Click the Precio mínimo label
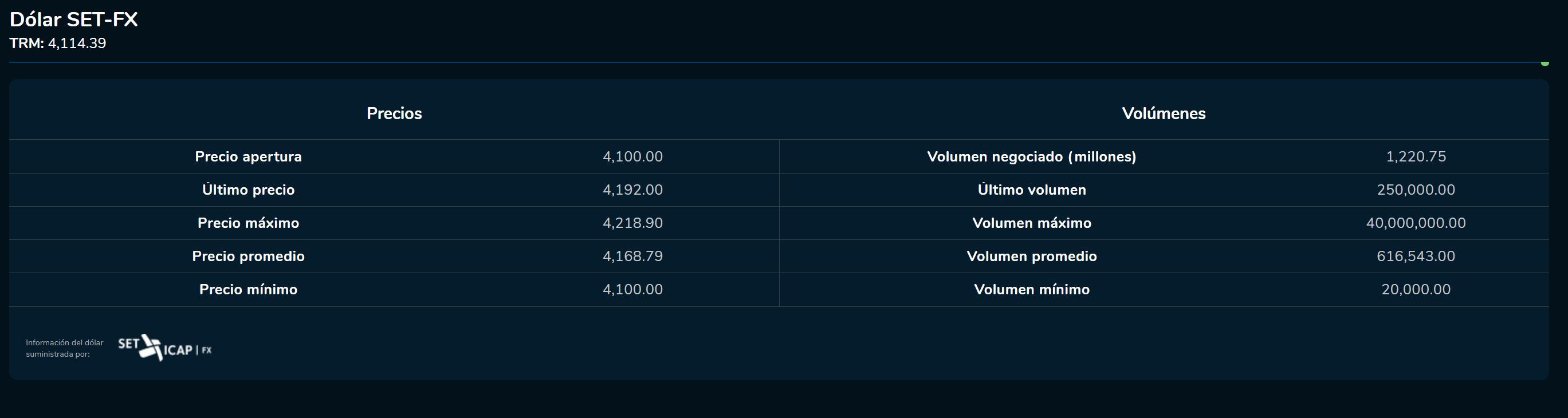 249,289
